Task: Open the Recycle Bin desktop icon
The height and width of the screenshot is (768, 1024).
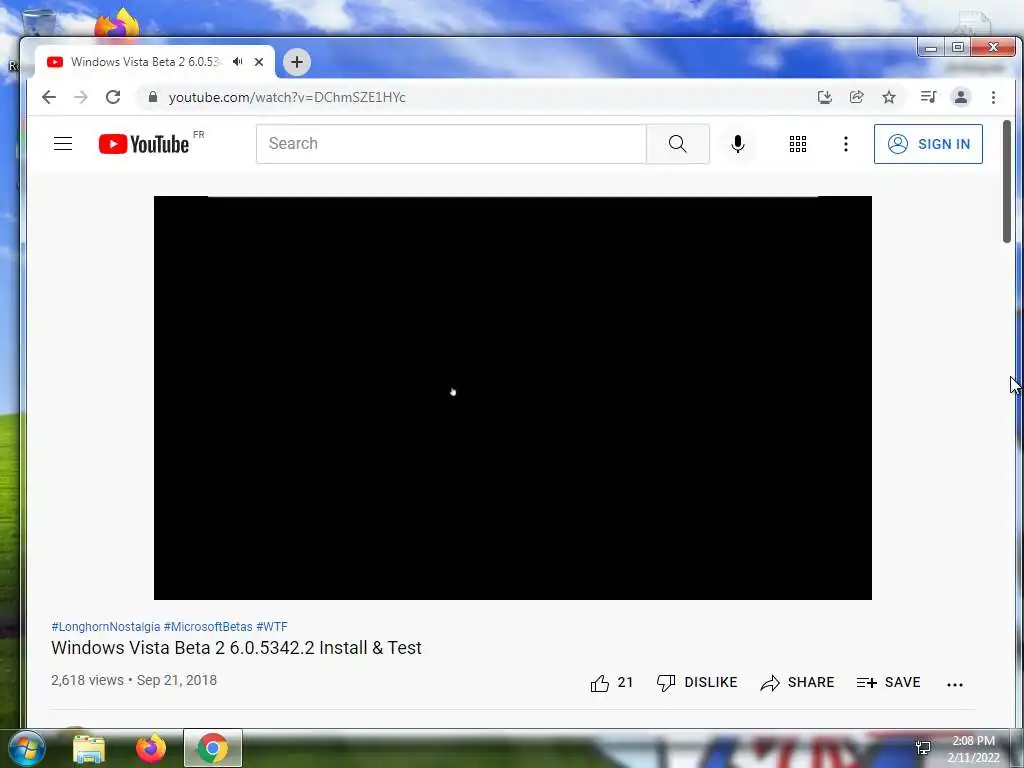Action: [39, 22]
